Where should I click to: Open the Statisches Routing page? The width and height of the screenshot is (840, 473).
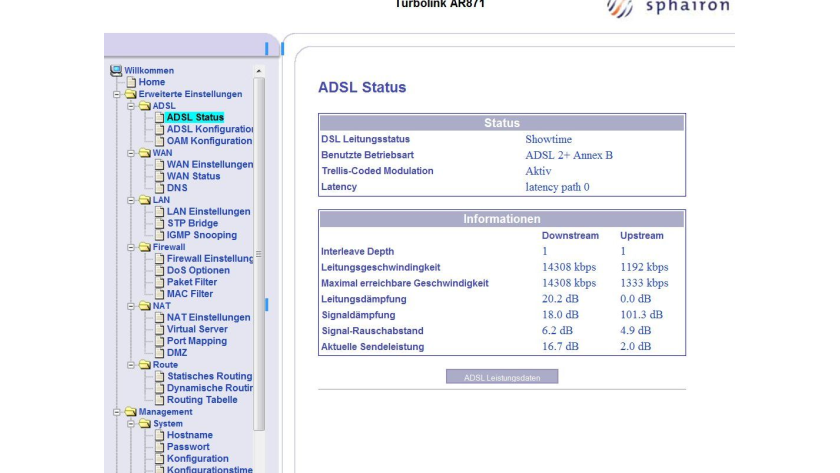(209, 377)
